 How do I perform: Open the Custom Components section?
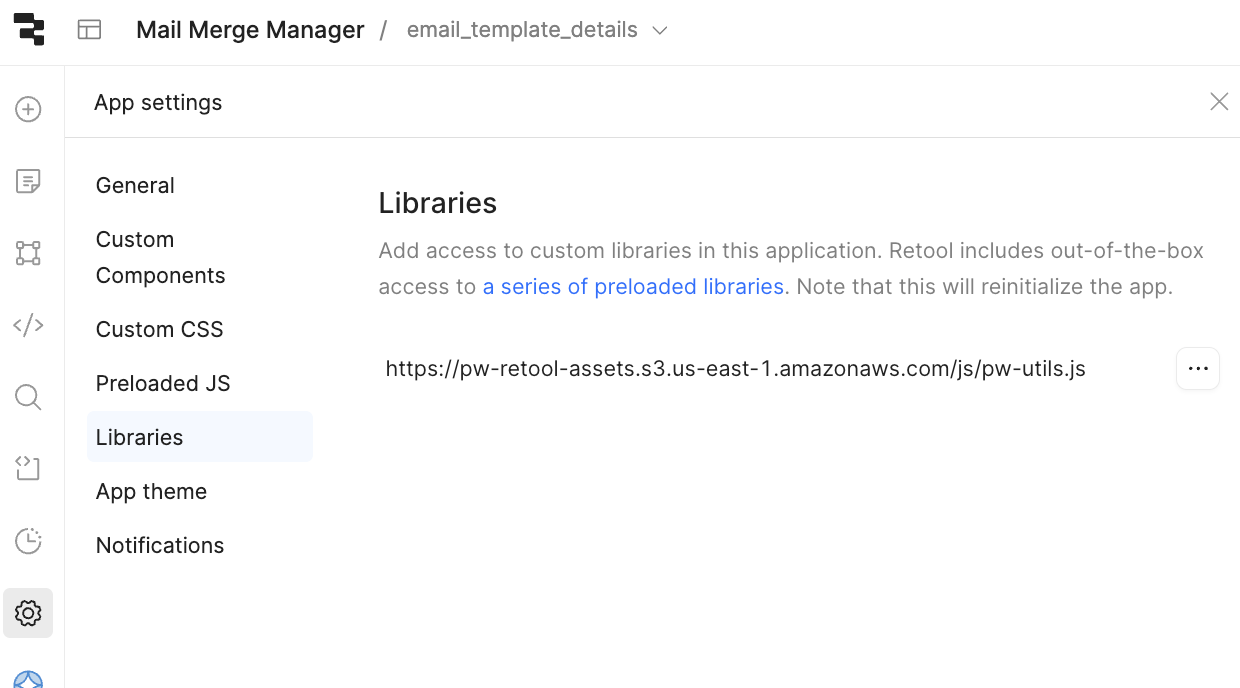point(160,258)
